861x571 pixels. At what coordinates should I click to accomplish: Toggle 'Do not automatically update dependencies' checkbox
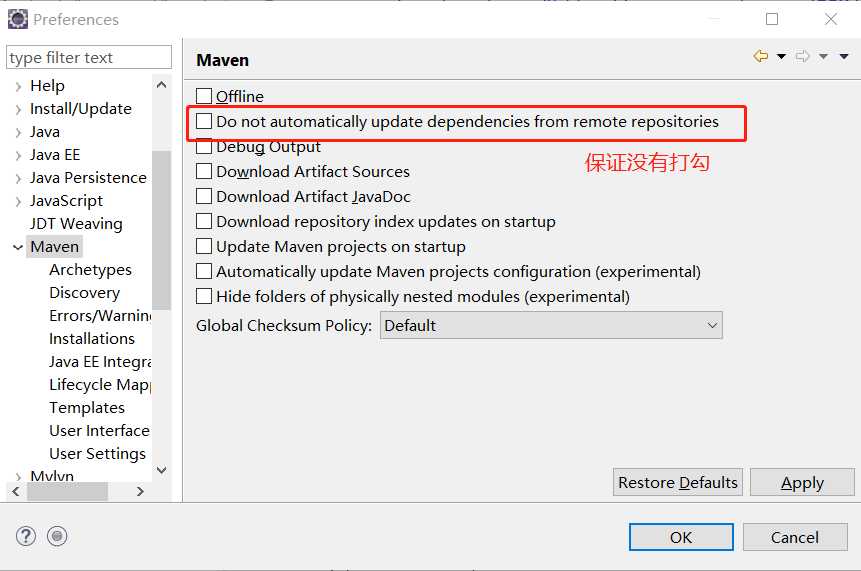pos(204,122)
